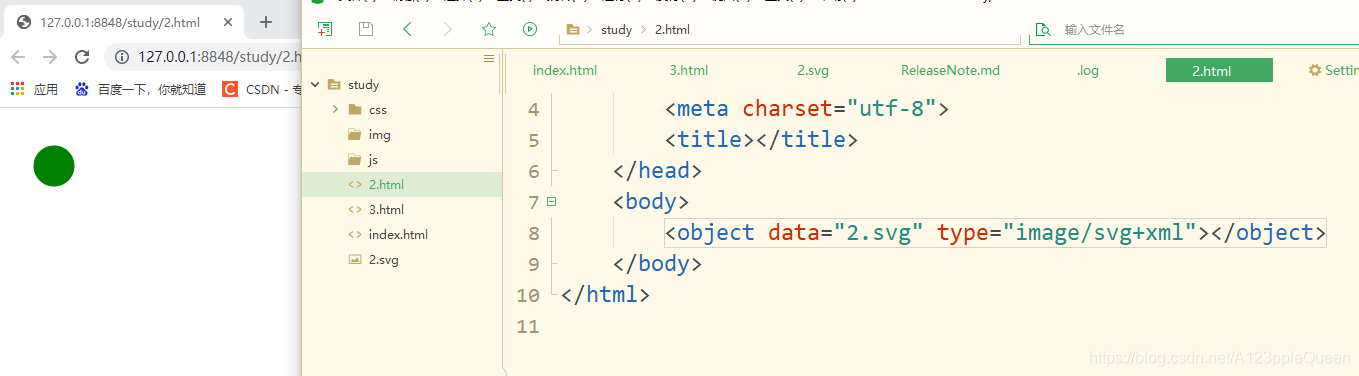The width and height of the screenshot is (1359, 376).
Task: Switch to the index.html editor tab
Action: point(565,70)
